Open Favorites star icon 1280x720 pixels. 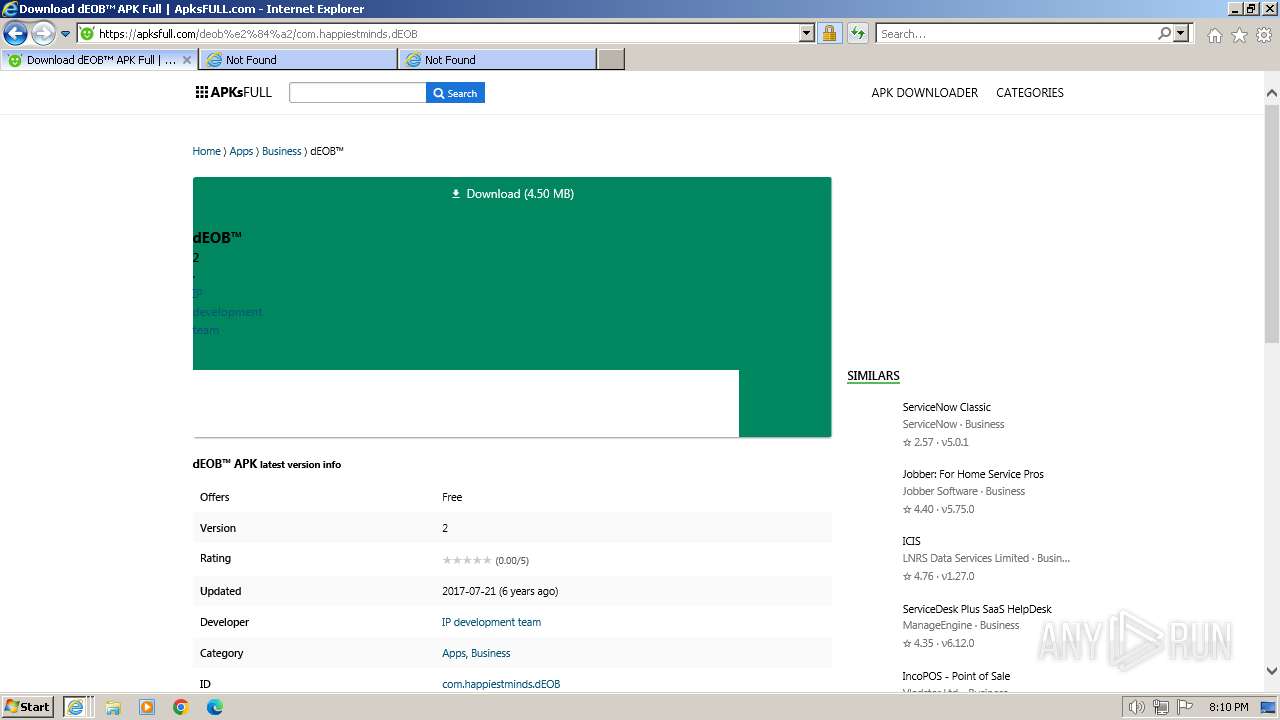(x=1239, y=35)
